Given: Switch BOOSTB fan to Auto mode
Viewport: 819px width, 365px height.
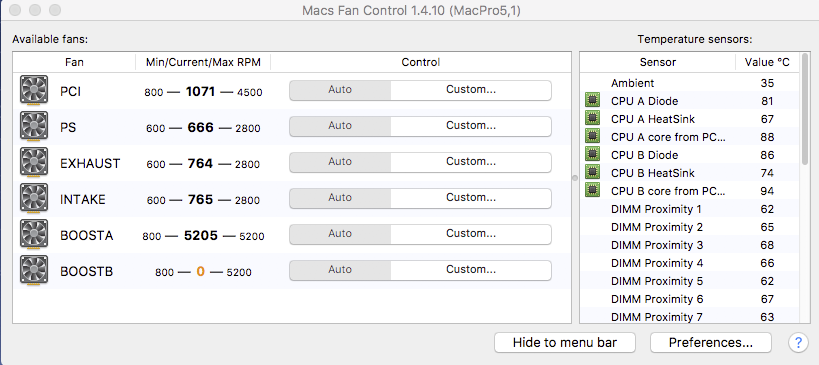Looking at the screenshot, I should coord(340,270).
